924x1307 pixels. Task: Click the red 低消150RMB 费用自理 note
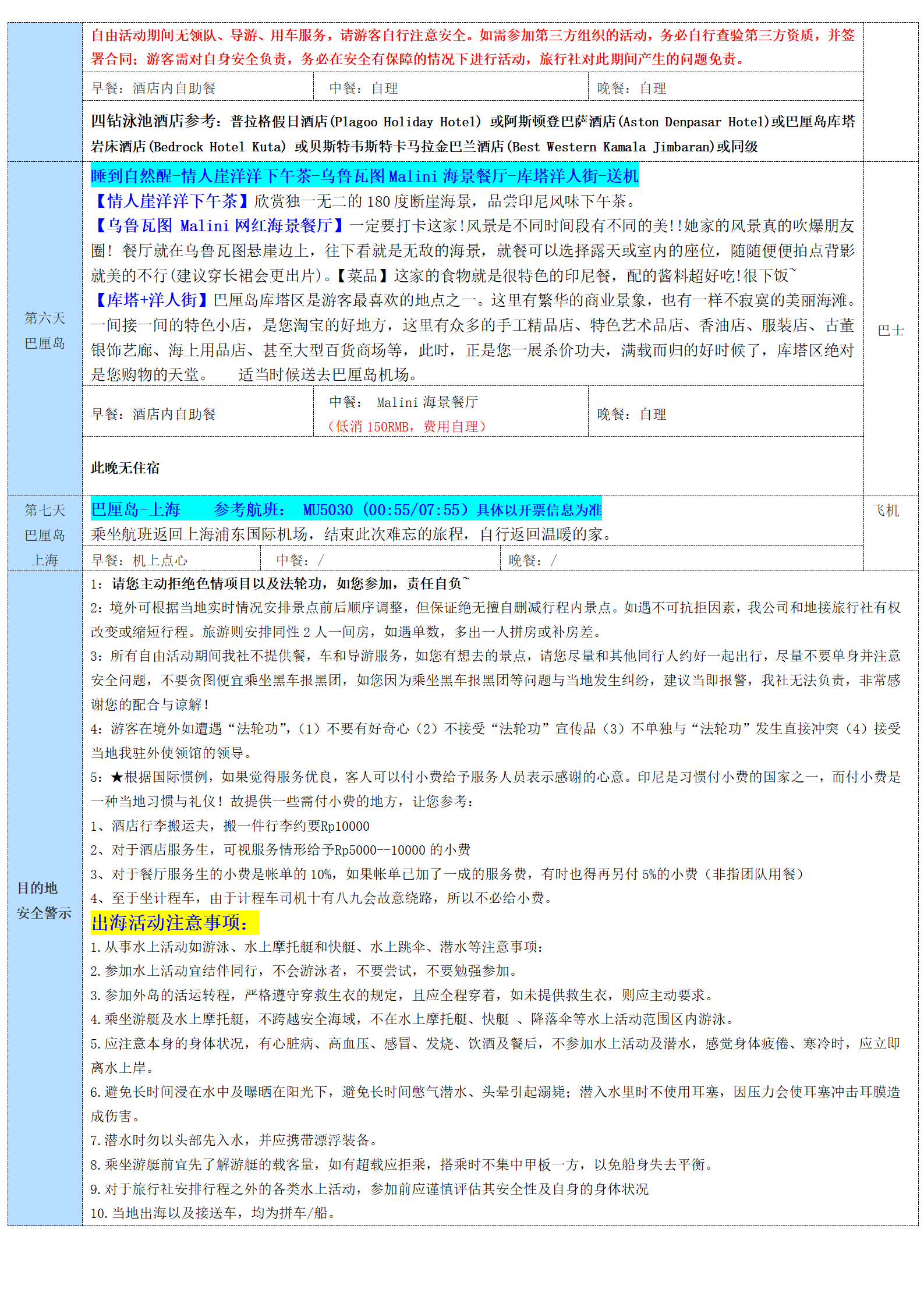406,427
